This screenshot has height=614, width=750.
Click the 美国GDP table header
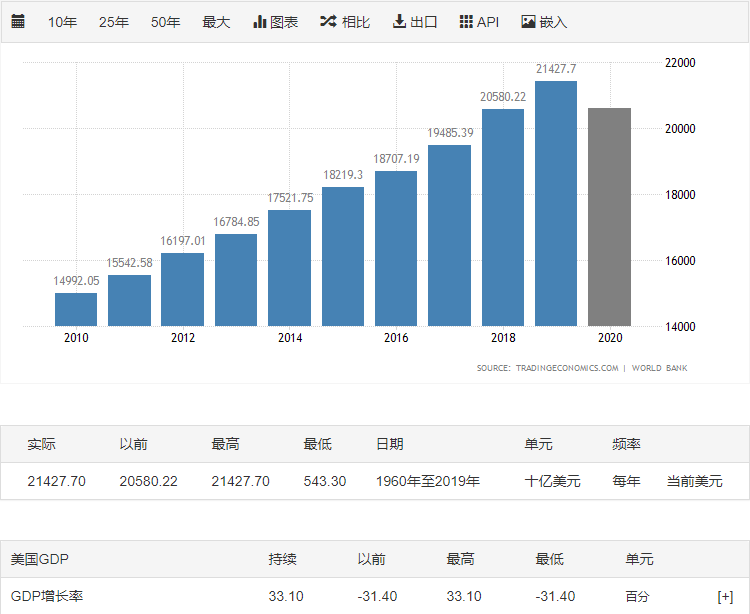(40, 559)
